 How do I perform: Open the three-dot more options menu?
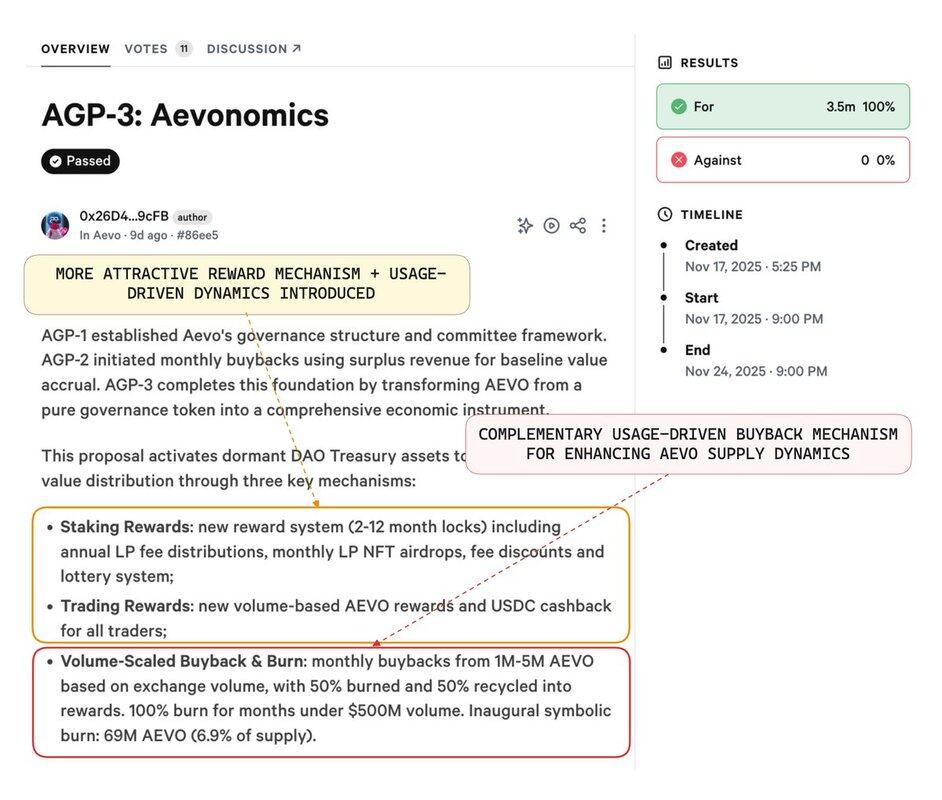604,226
